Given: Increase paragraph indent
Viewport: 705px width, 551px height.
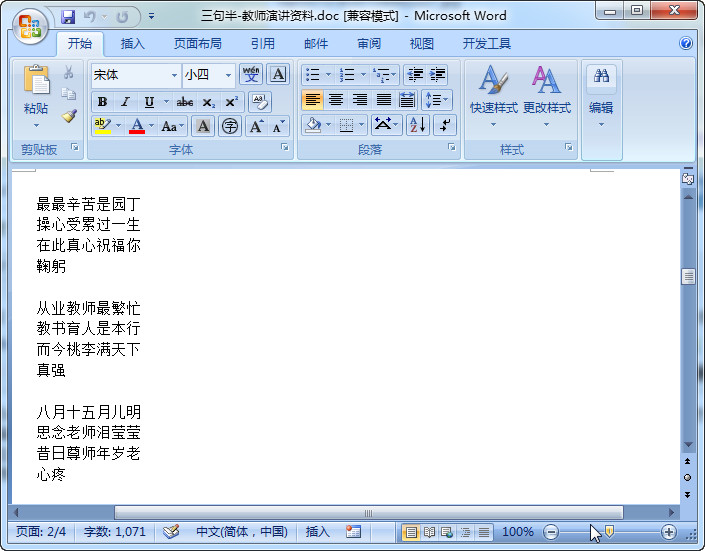Looking at the screenshot, I should 437,74.
